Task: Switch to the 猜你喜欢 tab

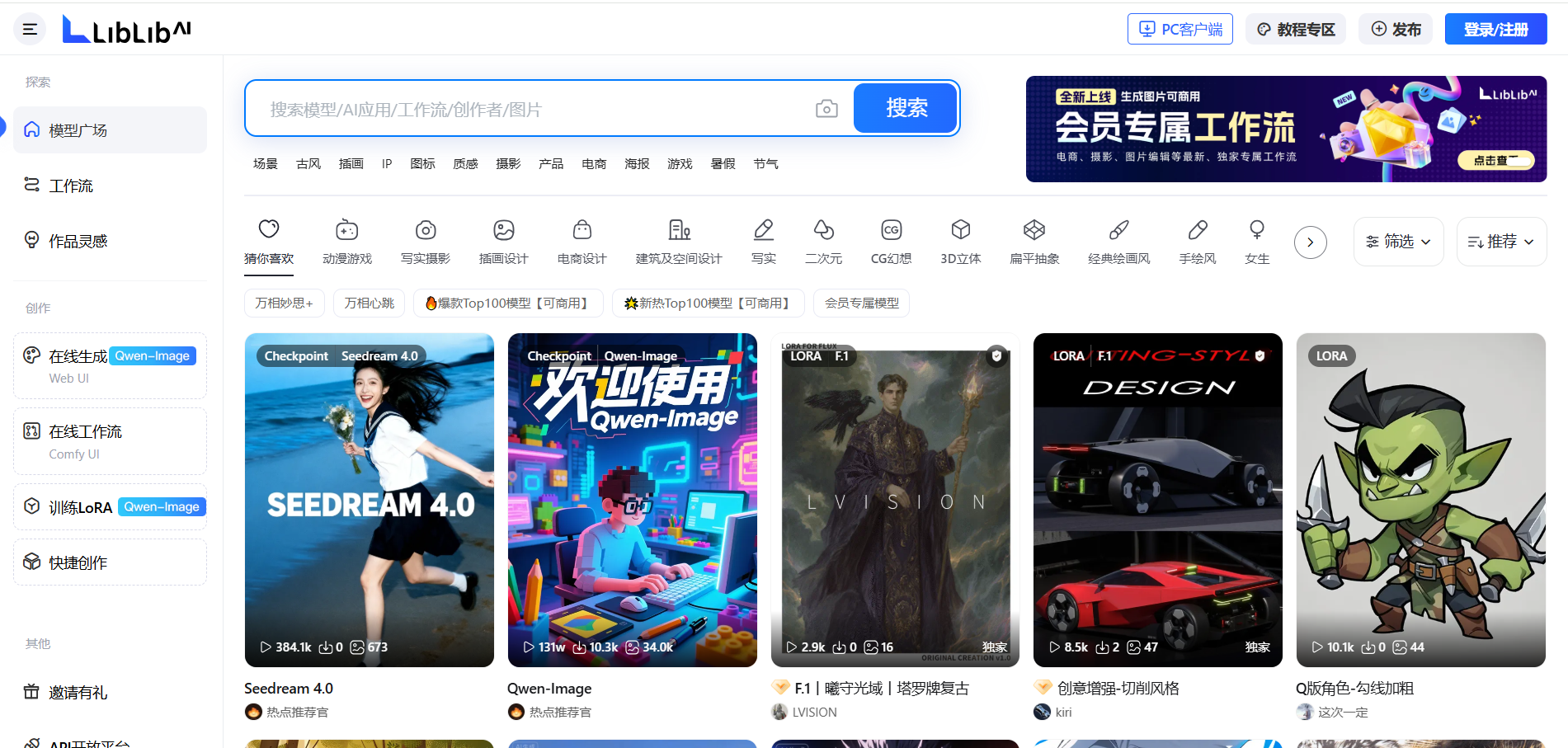Action: tap(269, 241)
